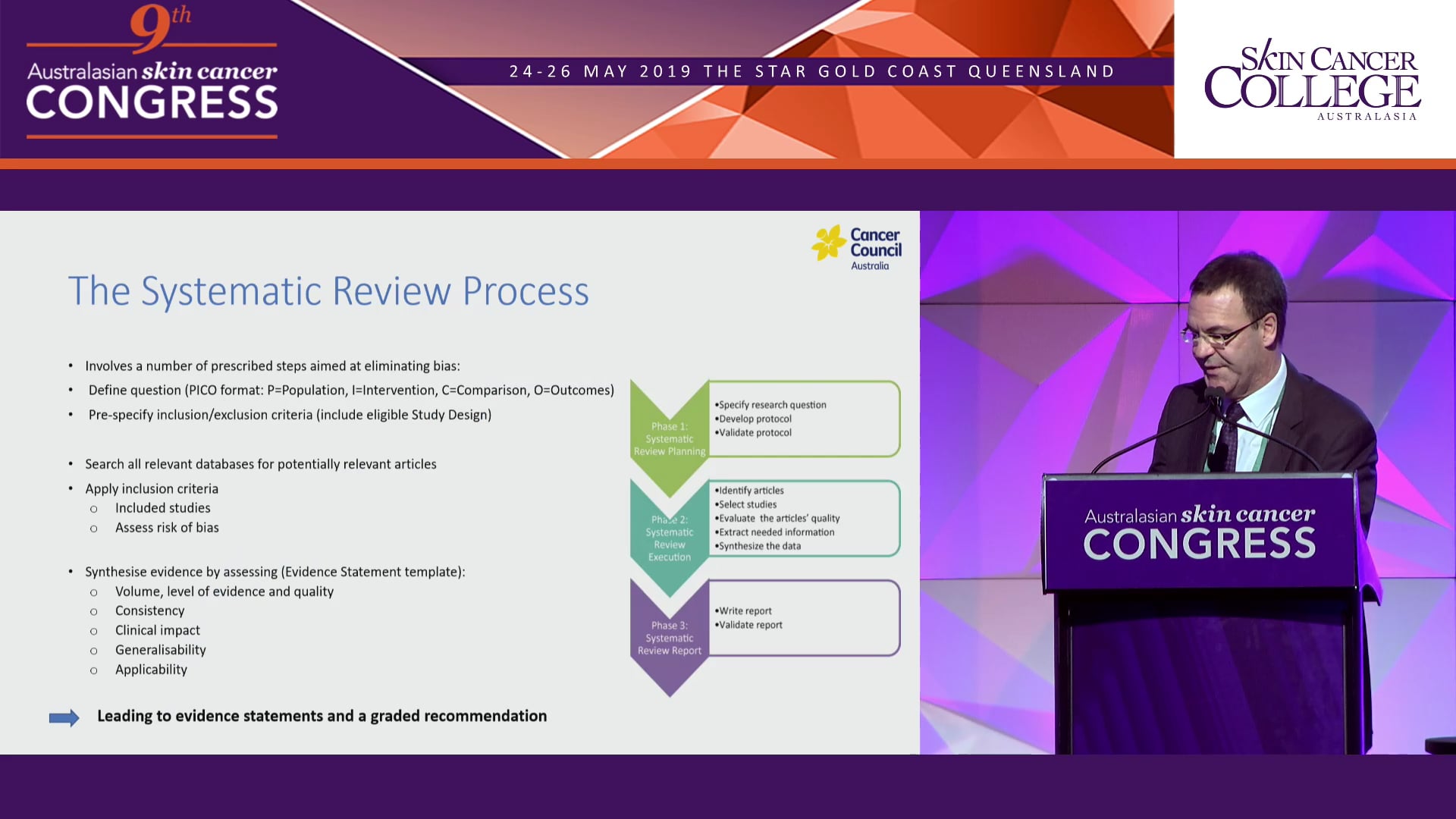The height and width of the screenshot is (819, 1456).
Task: Select the slide title The Systematic Review Process
Action: coord(328,290)
